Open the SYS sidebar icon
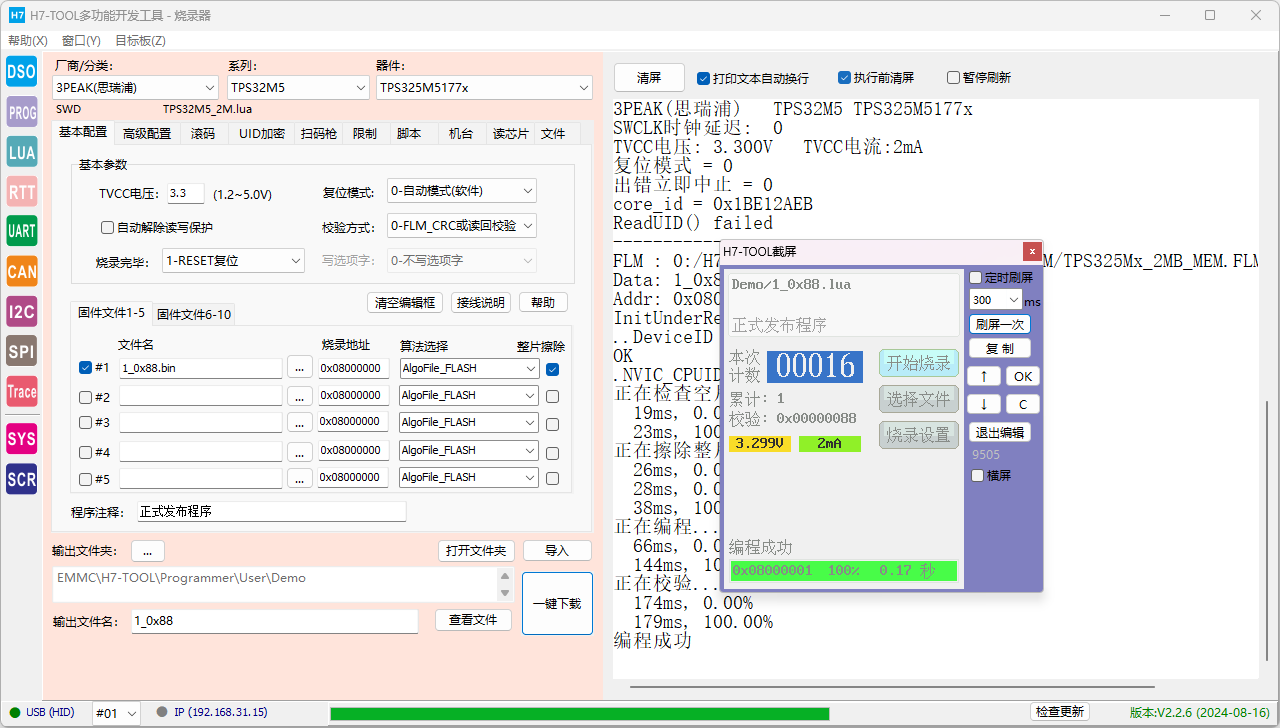 [x=21, y=439]
